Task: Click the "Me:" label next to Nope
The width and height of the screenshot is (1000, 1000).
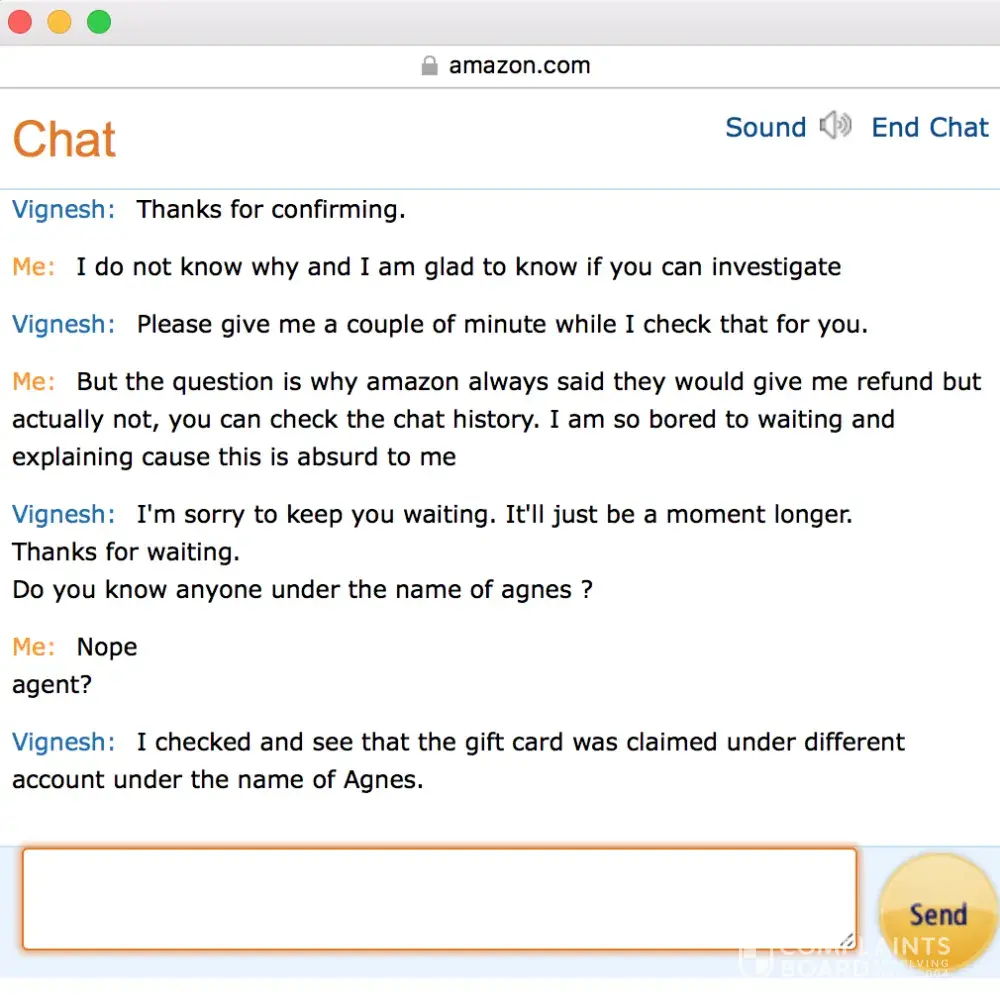Action: (x=34, y=647)
